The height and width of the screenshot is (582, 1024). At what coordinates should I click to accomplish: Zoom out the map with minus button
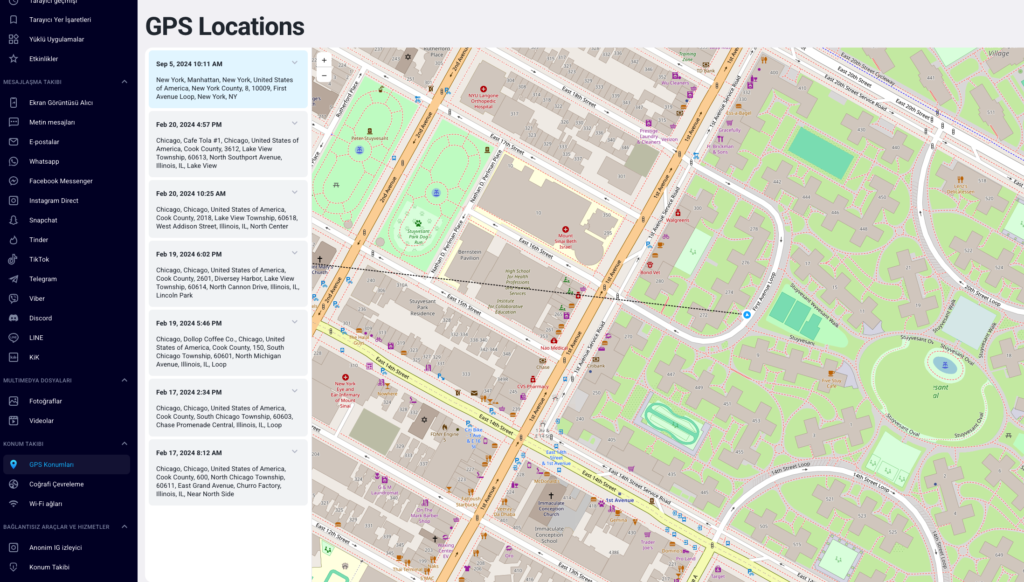click(324, 75)
